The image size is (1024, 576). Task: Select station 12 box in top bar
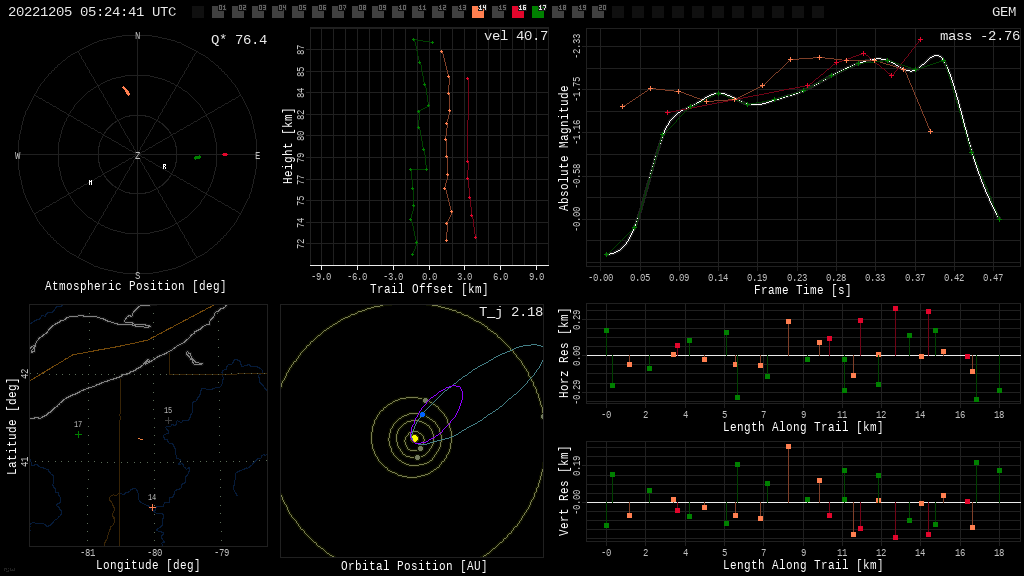[438, 11]
